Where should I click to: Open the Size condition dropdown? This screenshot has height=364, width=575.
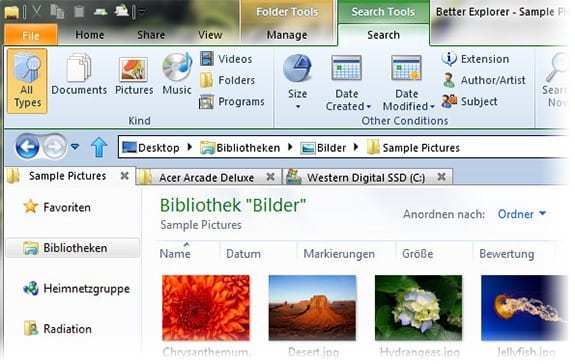pos(297,82)
